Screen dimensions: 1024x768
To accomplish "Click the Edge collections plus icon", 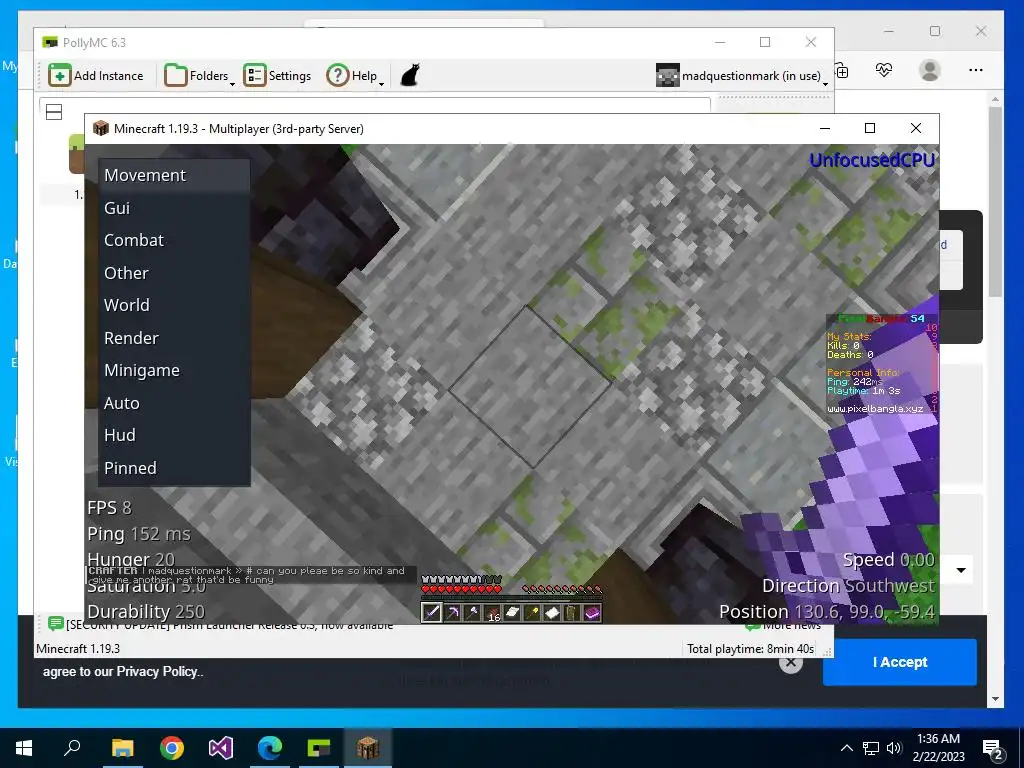I will coord(842,71).
